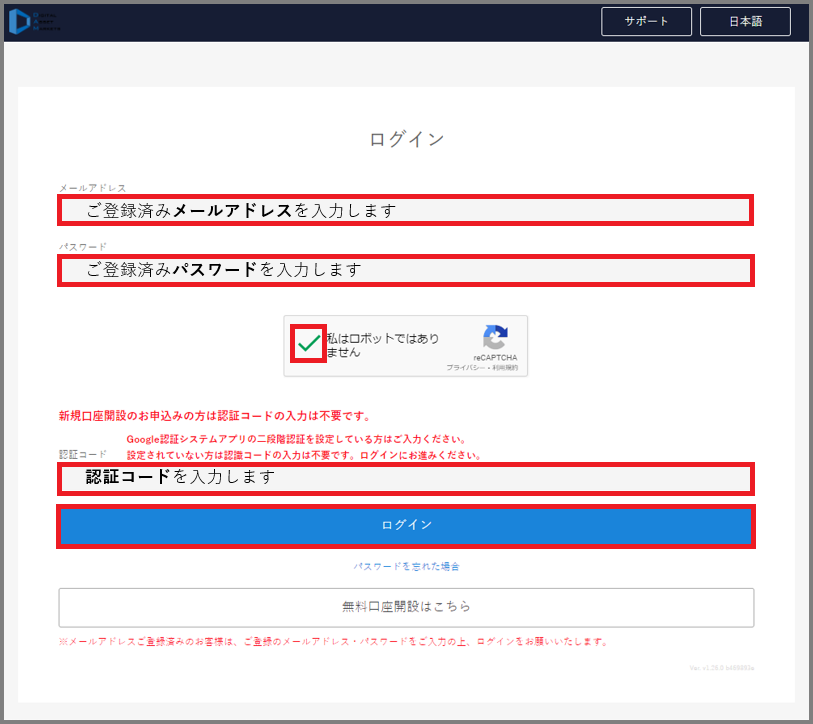This screenshot has height=724, width=813.
Task: Open the パスワードを忘れた場合 link
Action: pos(406,566)
